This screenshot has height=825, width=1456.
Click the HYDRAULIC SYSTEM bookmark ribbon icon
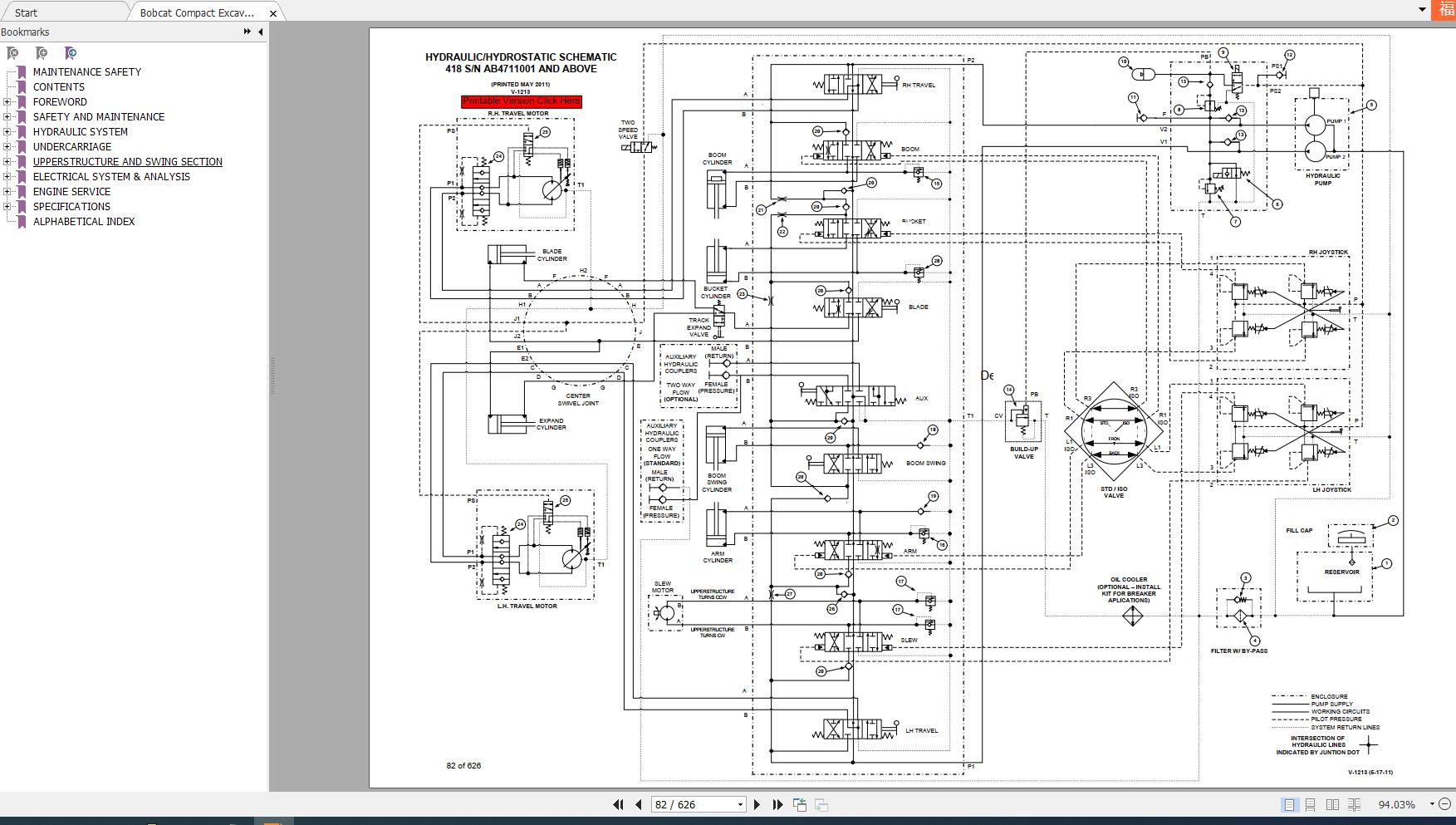pyautogui.click(x=22, y=132)
